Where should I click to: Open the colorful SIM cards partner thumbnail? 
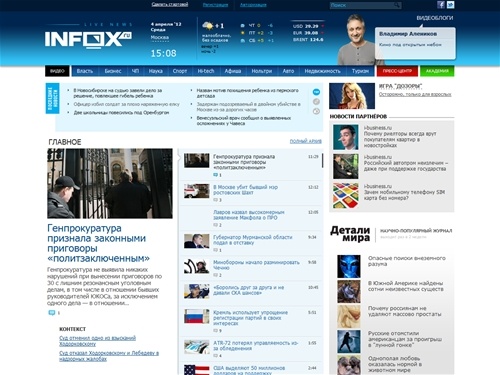point(346,195)
